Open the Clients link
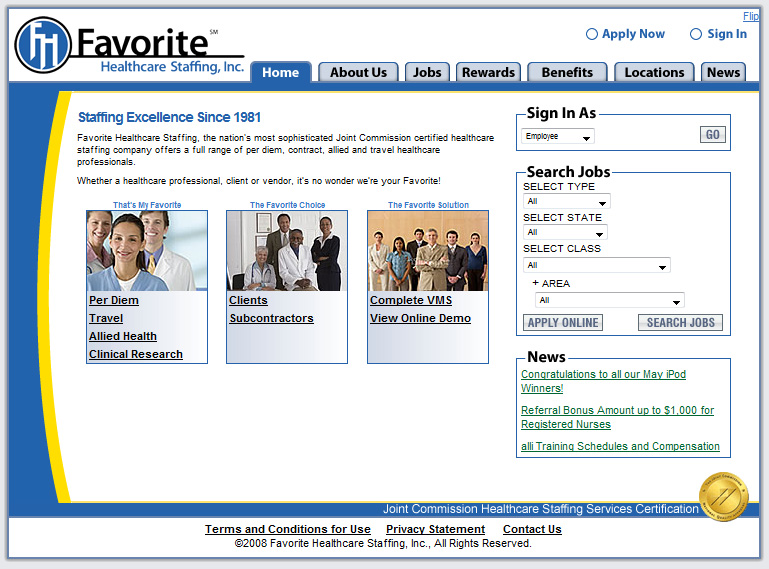 click(248, 300)
